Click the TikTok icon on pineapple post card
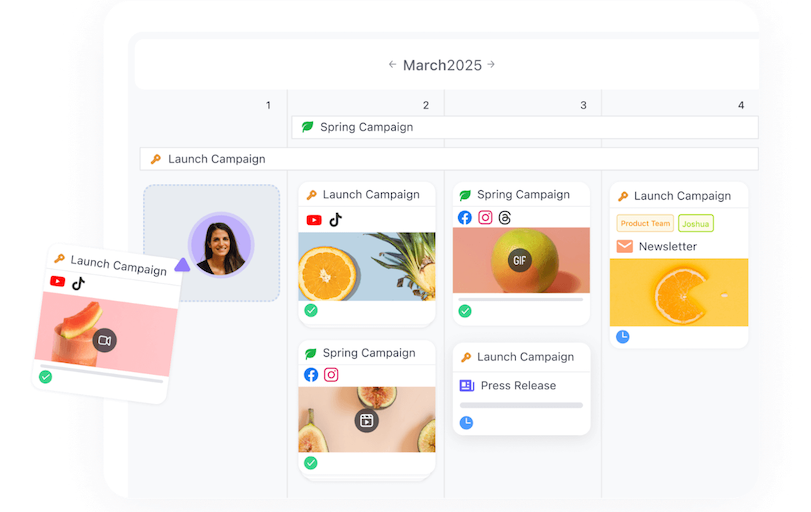This screenshot has height=512, width=811. (336, 220)
